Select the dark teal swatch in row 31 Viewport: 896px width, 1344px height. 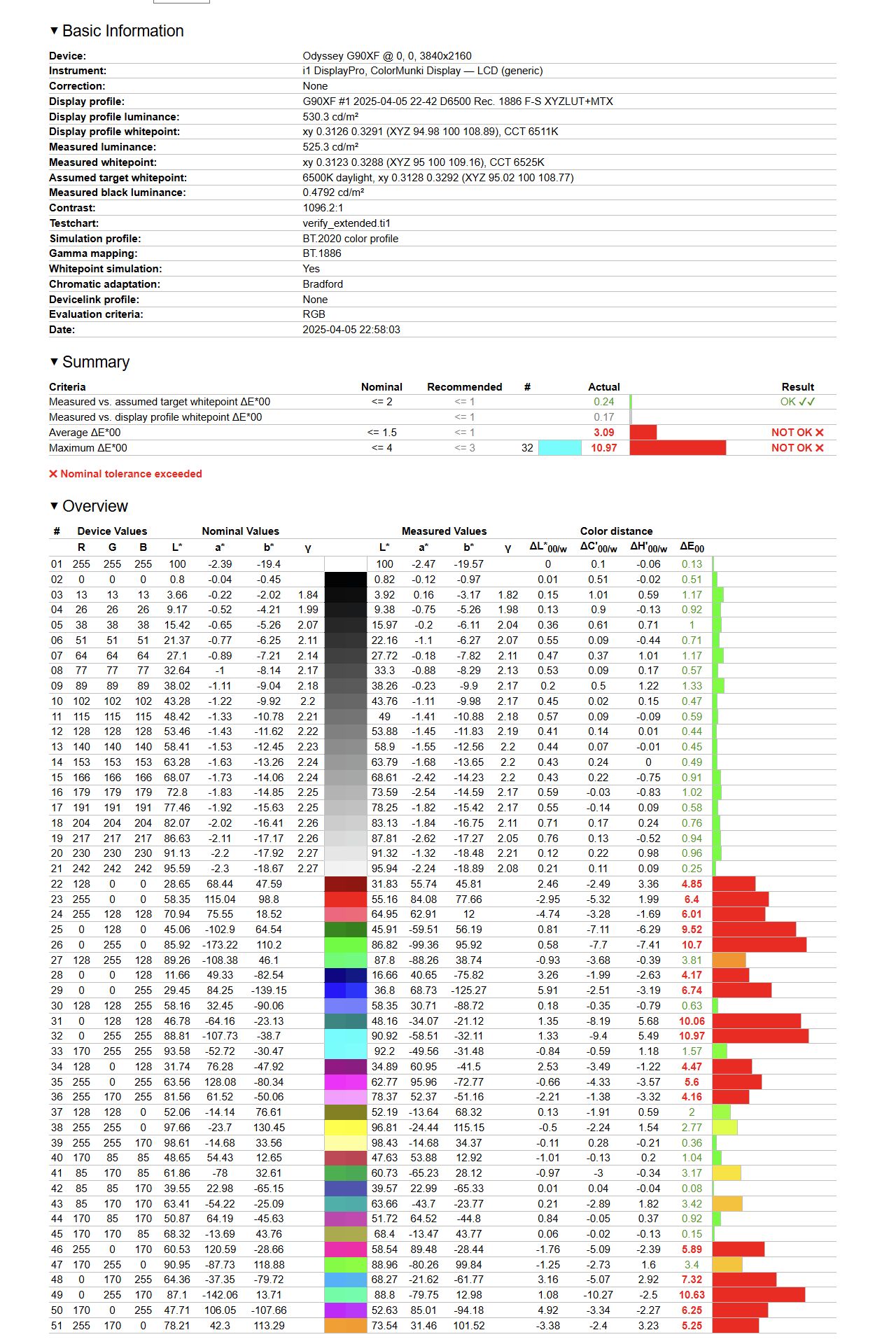[346, 1021]
